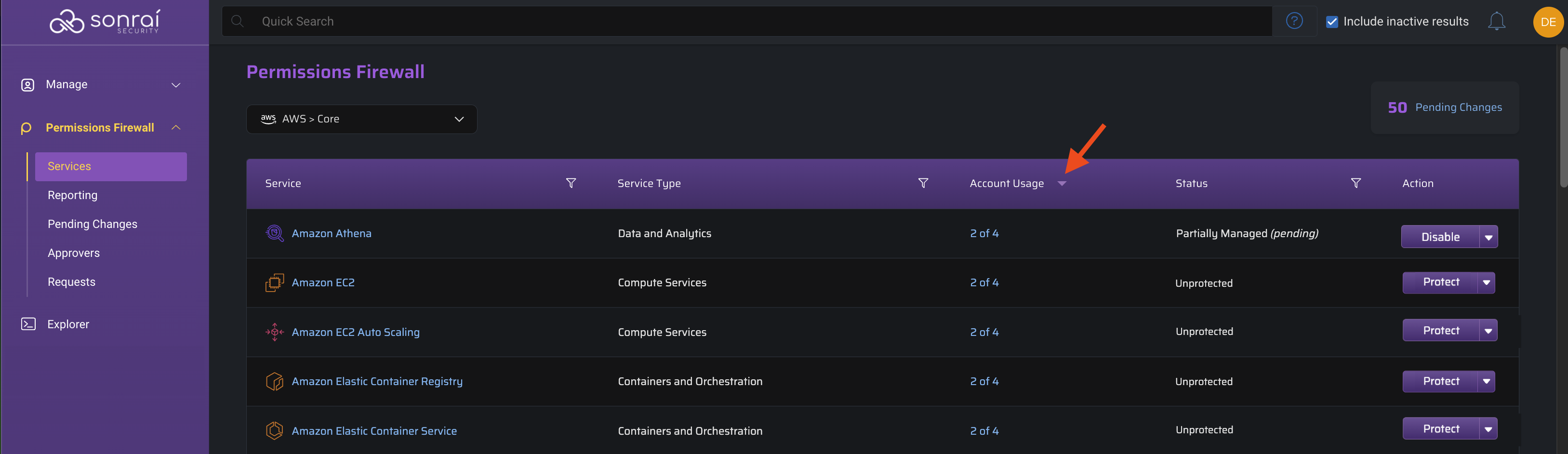The image size is (1568, 454).
Task: Click 2 of 4 usage for Amazon Athena
Action: click(x=984, y=233)
